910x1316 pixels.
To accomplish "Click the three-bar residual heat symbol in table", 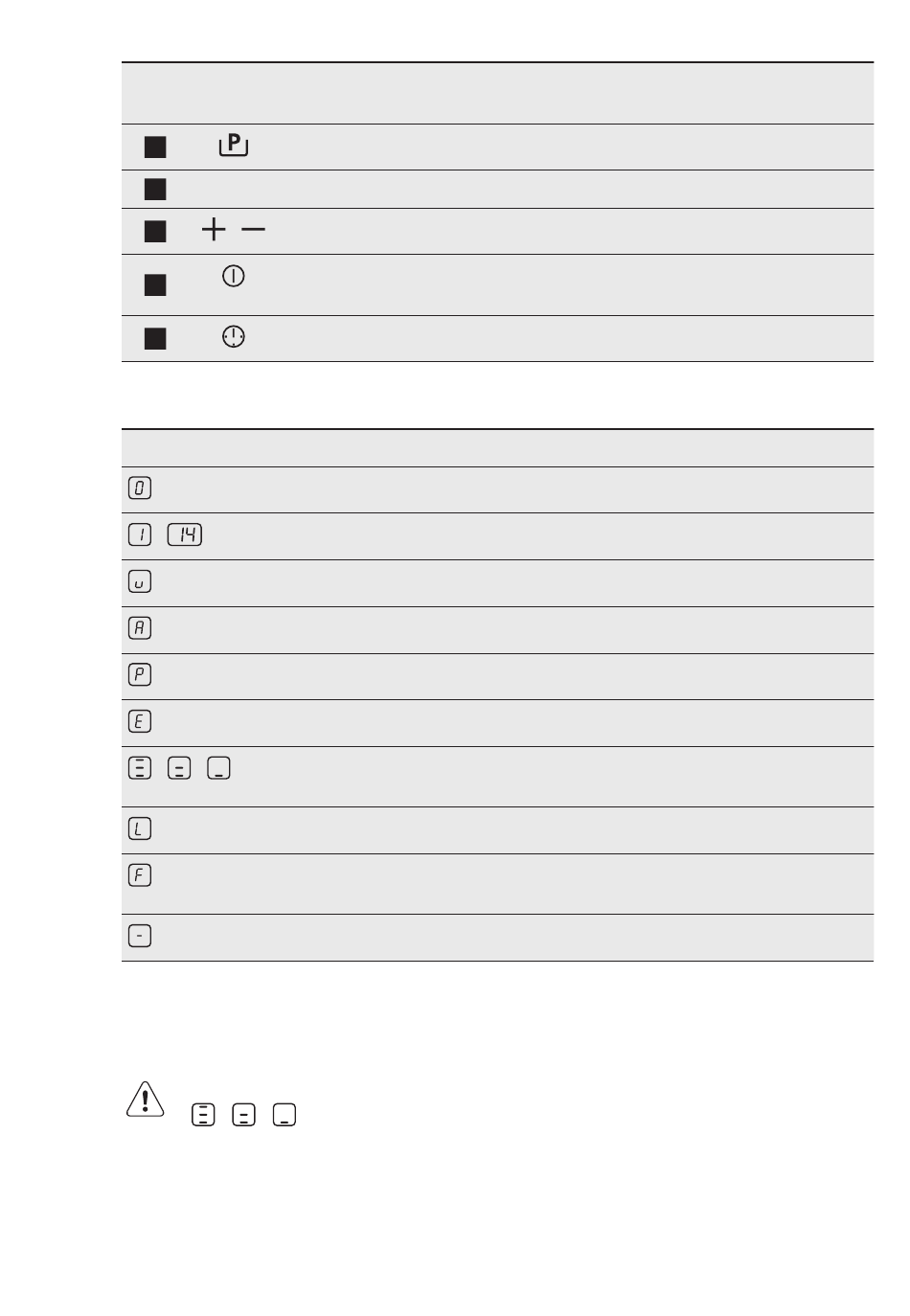I will [140, 768].
